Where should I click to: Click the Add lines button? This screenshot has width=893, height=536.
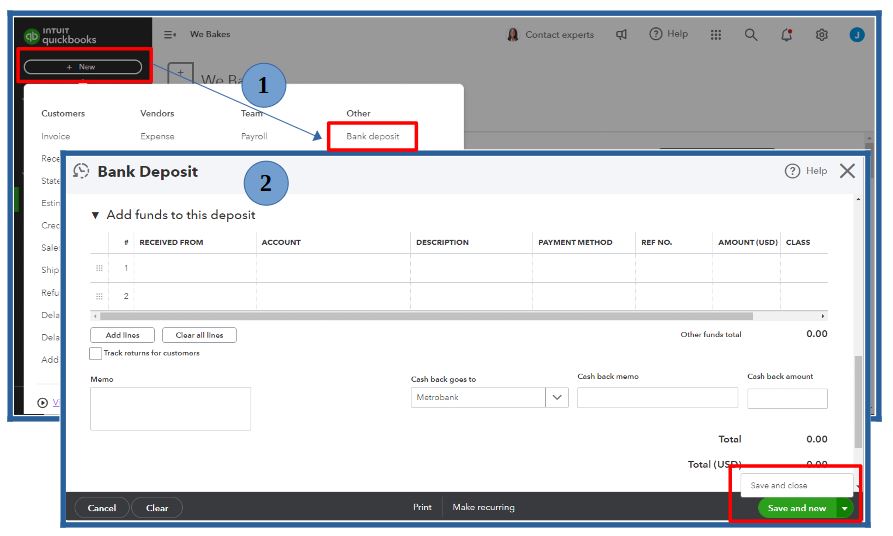click(x=122, y=335)
